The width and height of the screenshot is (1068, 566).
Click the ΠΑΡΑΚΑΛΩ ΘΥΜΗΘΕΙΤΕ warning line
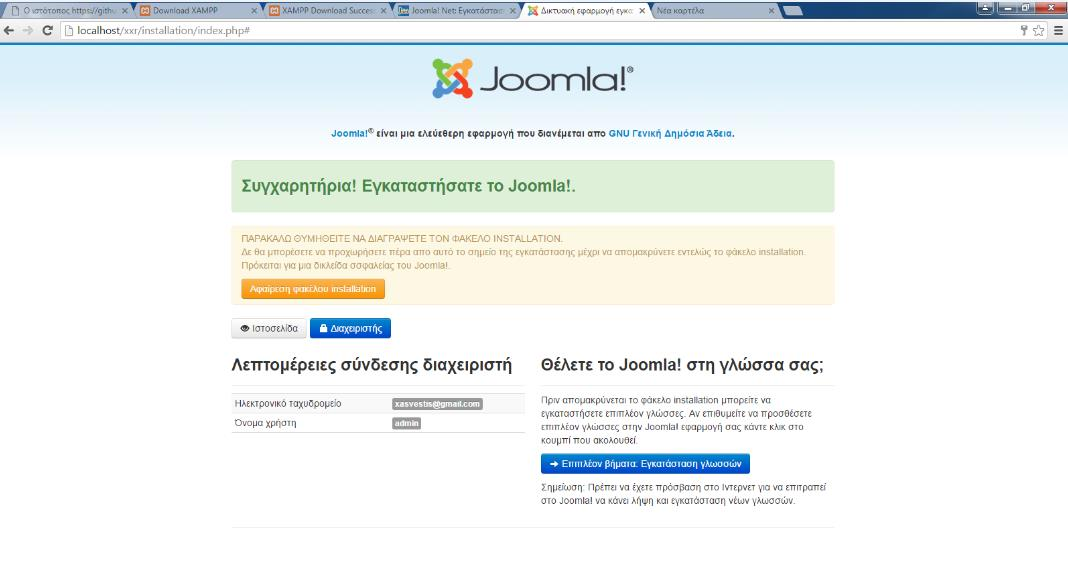(402, 238)
